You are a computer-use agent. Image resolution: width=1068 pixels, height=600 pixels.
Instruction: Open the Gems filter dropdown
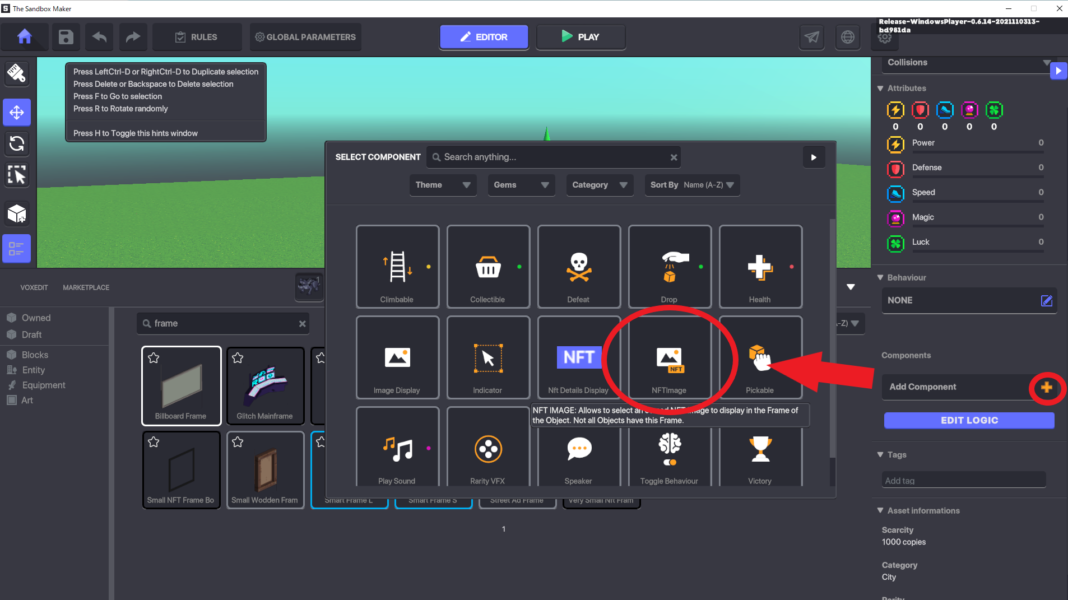[x=521, y=185]
